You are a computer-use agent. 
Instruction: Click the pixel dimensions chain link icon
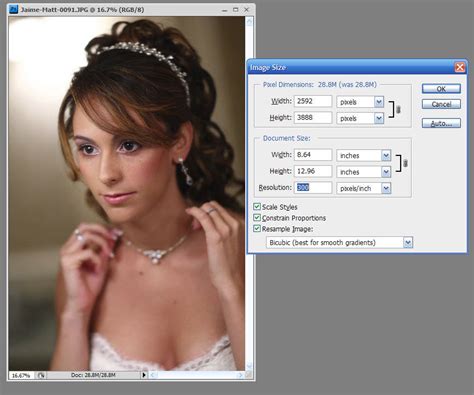tap(398, 110)
